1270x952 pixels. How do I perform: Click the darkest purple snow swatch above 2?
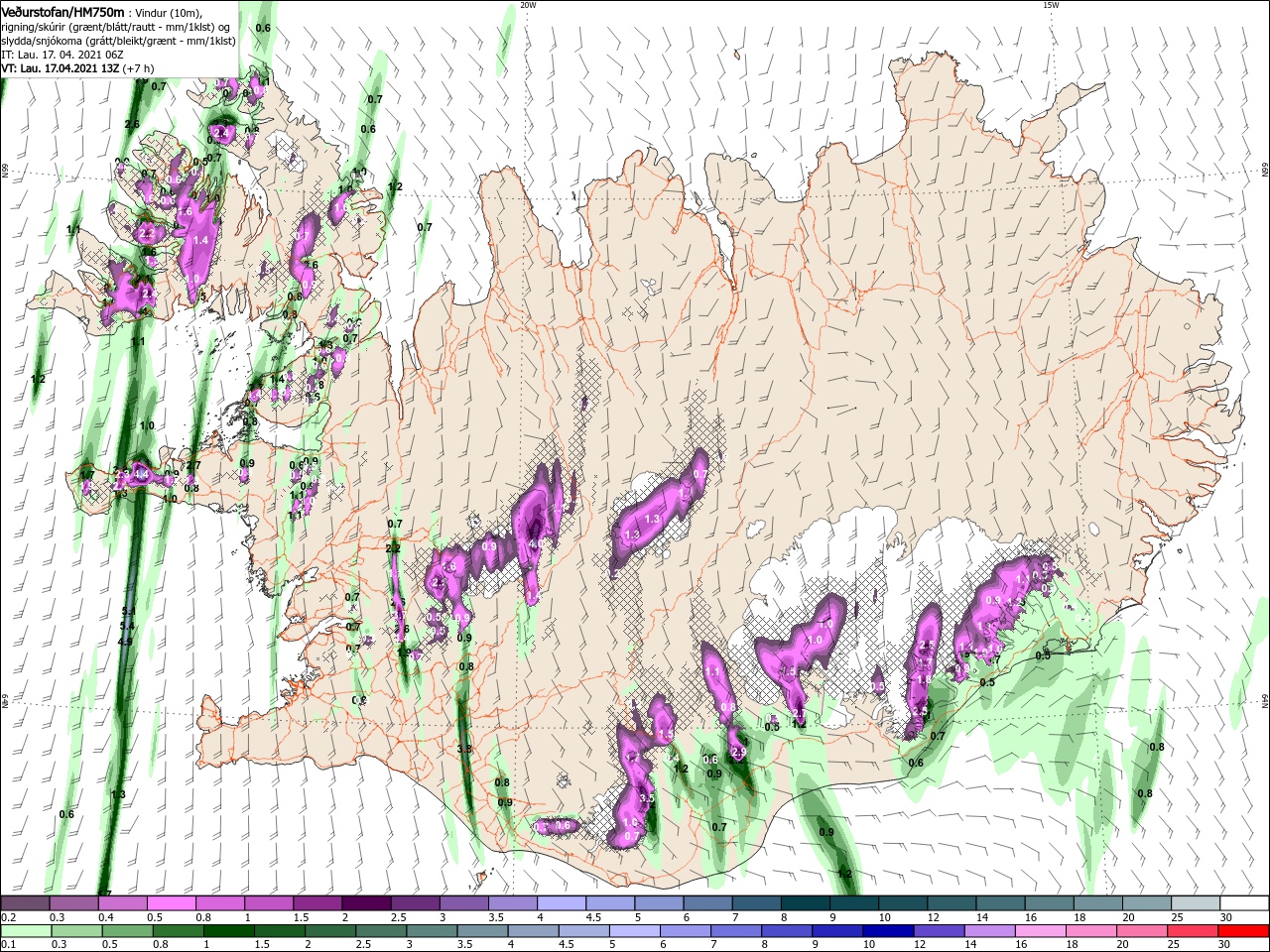click(366, 903)
